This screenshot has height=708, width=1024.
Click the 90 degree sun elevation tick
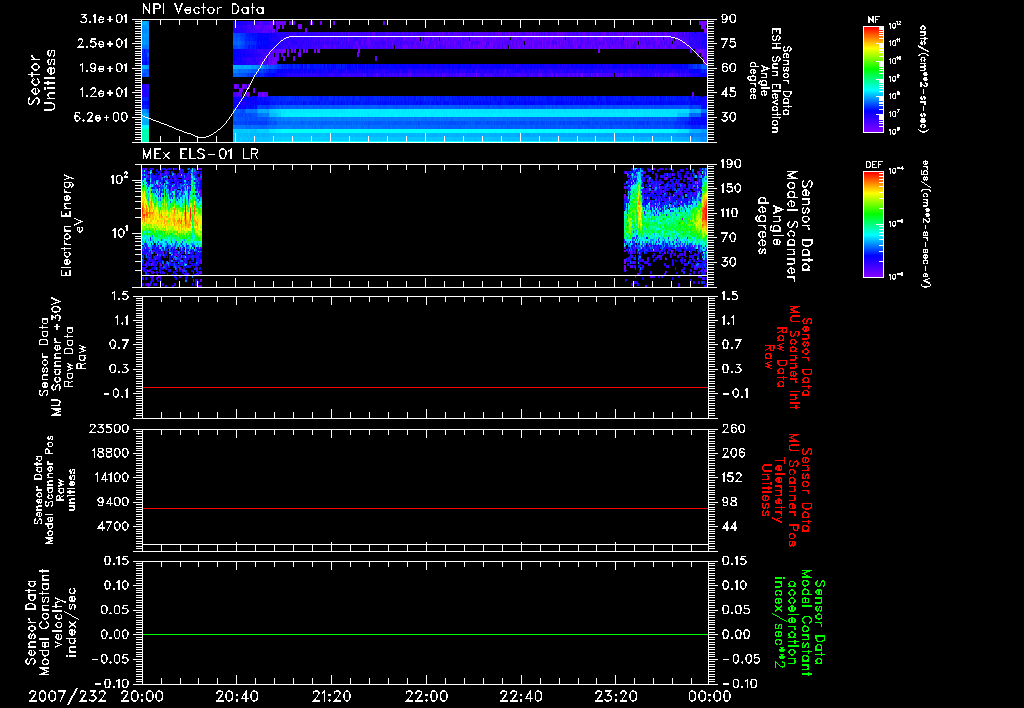coord(729,19)
